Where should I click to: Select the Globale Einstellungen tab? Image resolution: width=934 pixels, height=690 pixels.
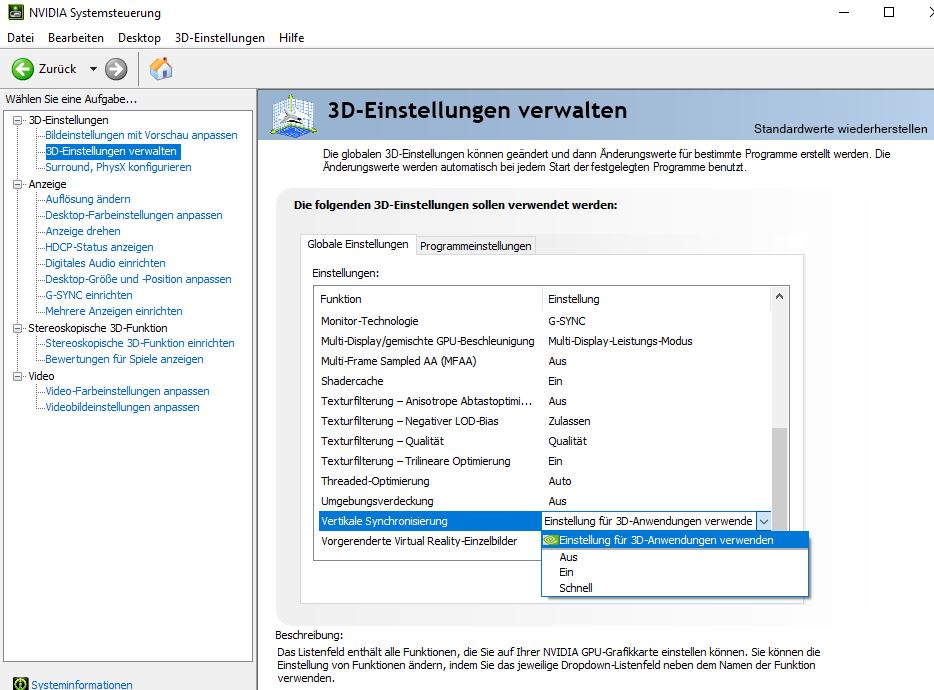357,244
